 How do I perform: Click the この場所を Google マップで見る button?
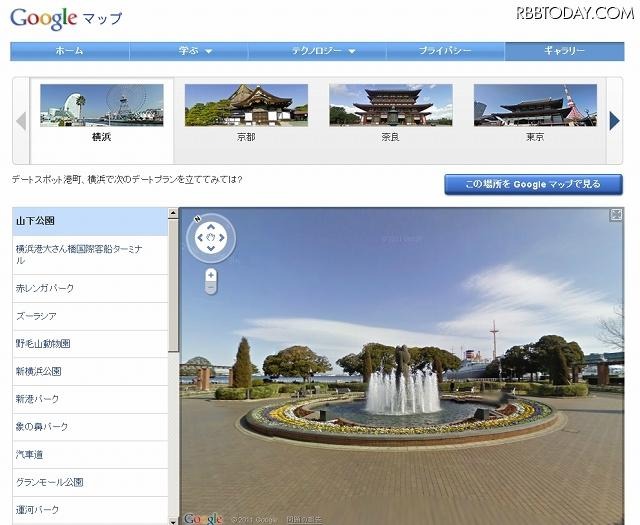[x=533, y=185]
